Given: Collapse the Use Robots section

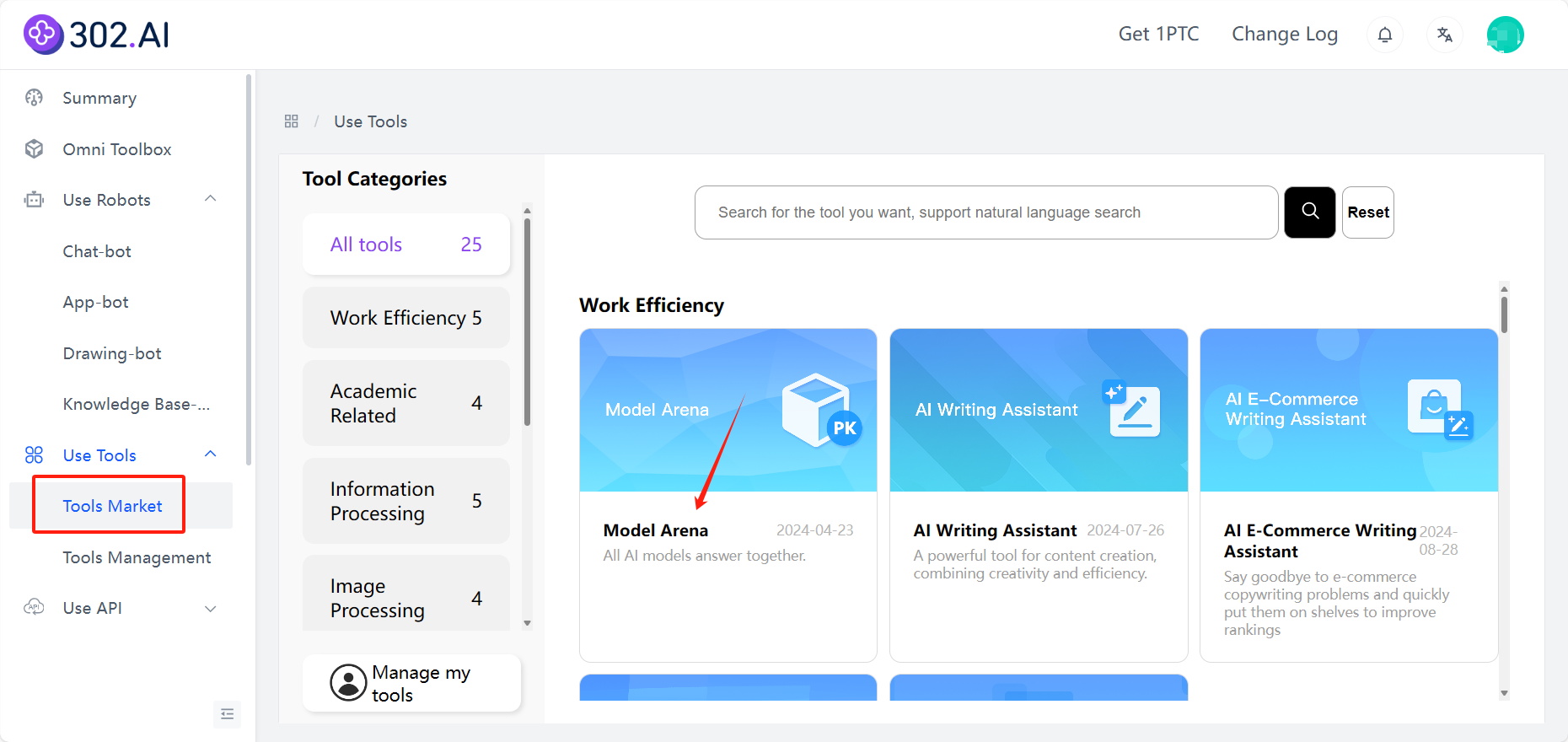Looking at the screenshot, I should (x=211, y=199).
